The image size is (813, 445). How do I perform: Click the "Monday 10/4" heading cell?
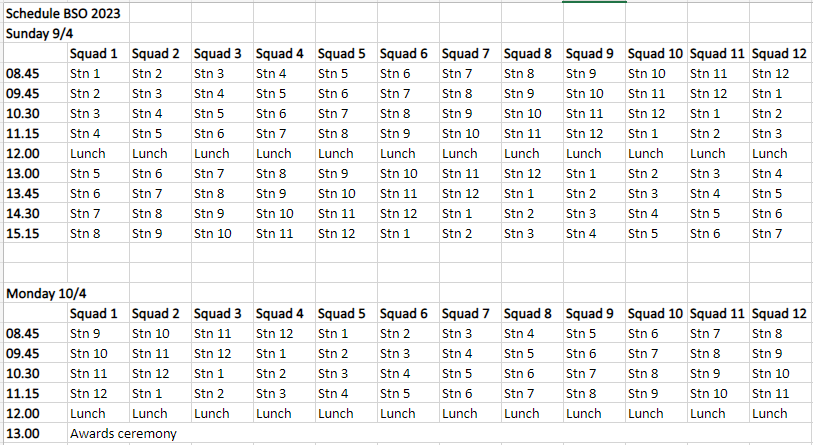tap(41, 293)
